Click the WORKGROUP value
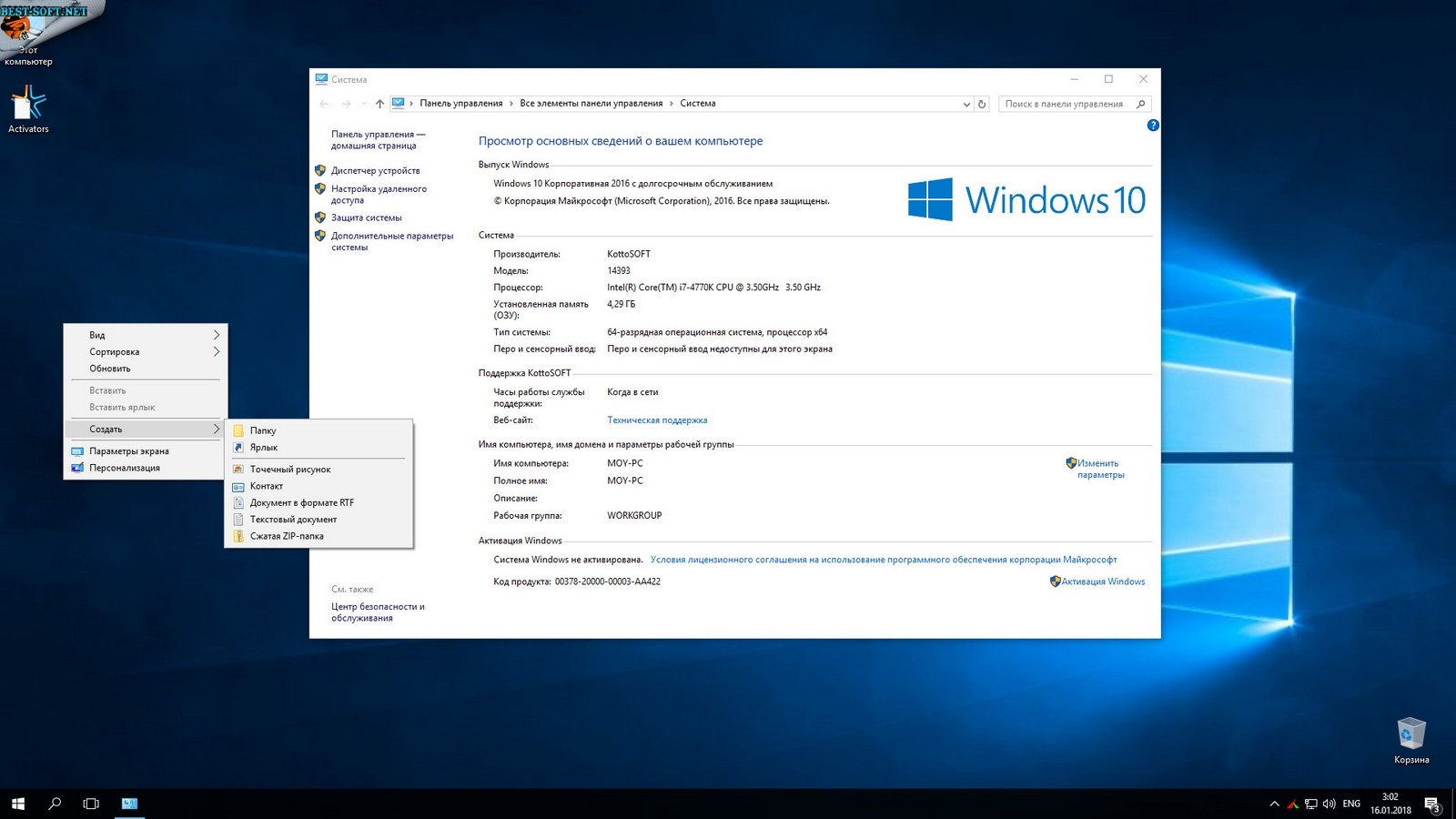Viewport: 1456px width, 819px height. 634,516
